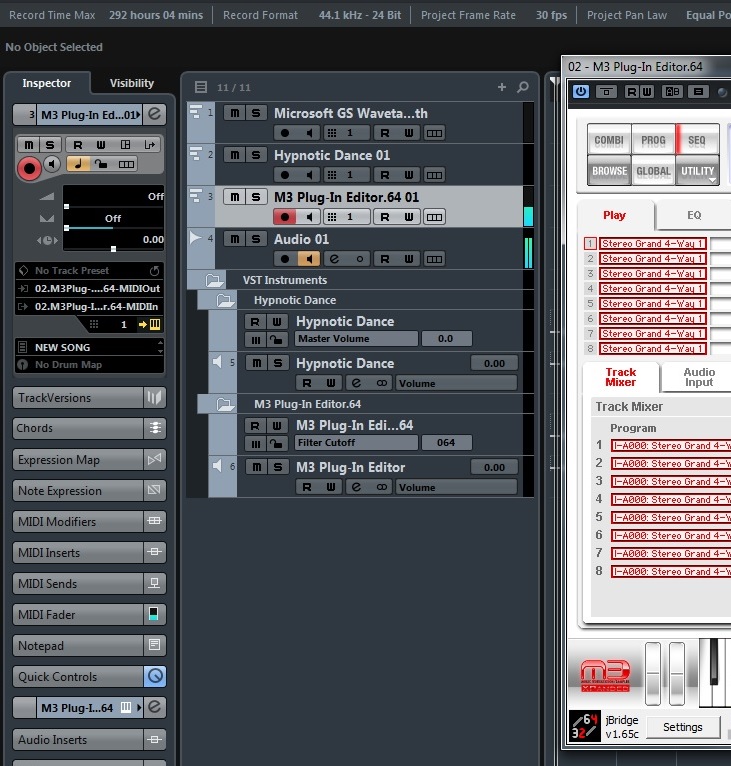Open MIDI input routing 02.M3Plug-I...r.64-MIDIIn
Image resolution: width=731 pixels, height=766 pixels.
89,306
